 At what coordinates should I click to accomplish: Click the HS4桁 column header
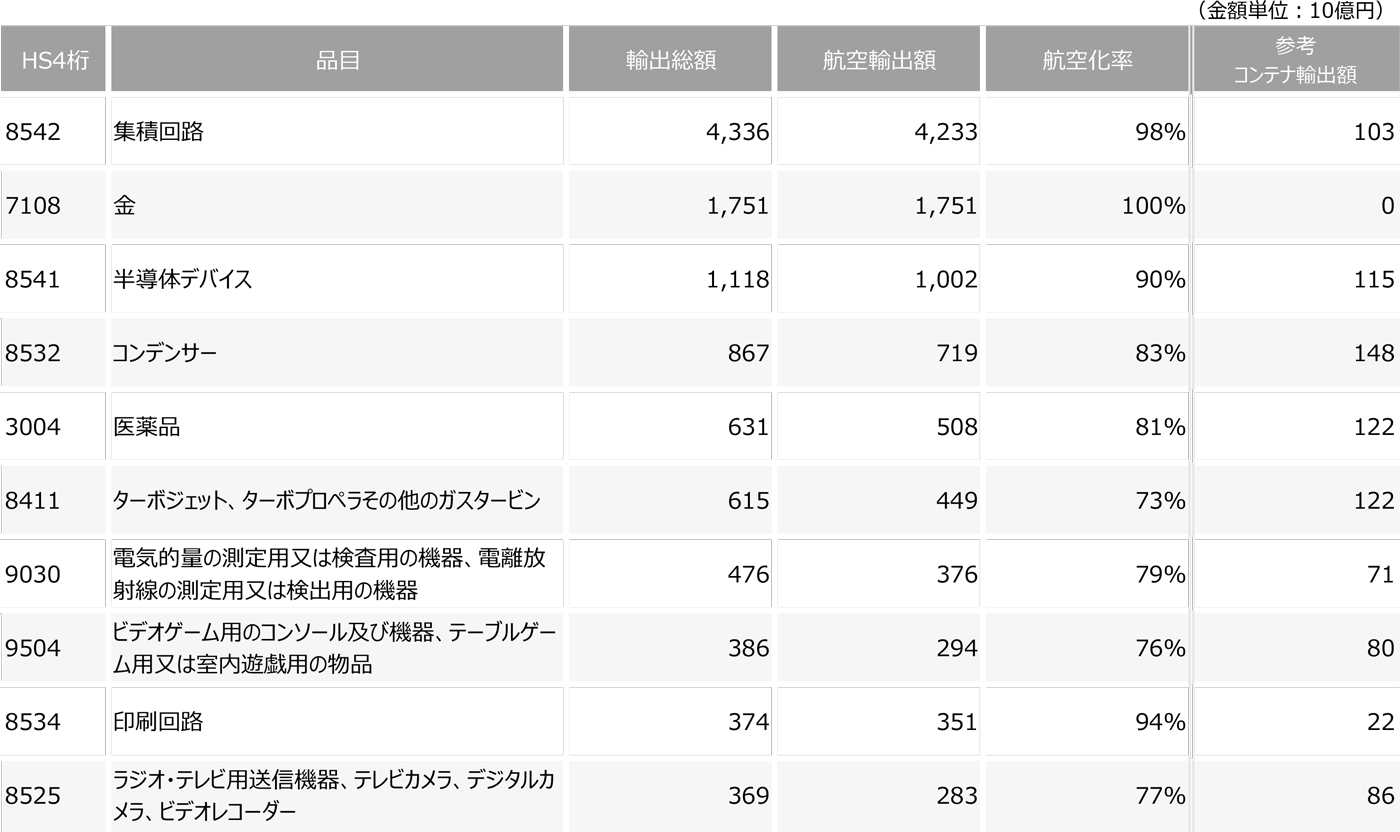(53, 59)
